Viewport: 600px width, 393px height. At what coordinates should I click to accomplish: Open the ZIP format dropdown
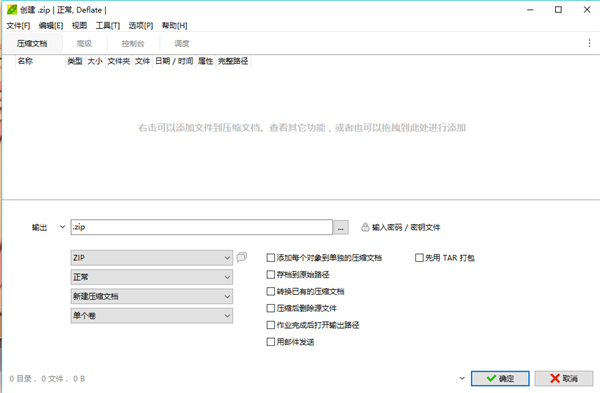(152, 258)
